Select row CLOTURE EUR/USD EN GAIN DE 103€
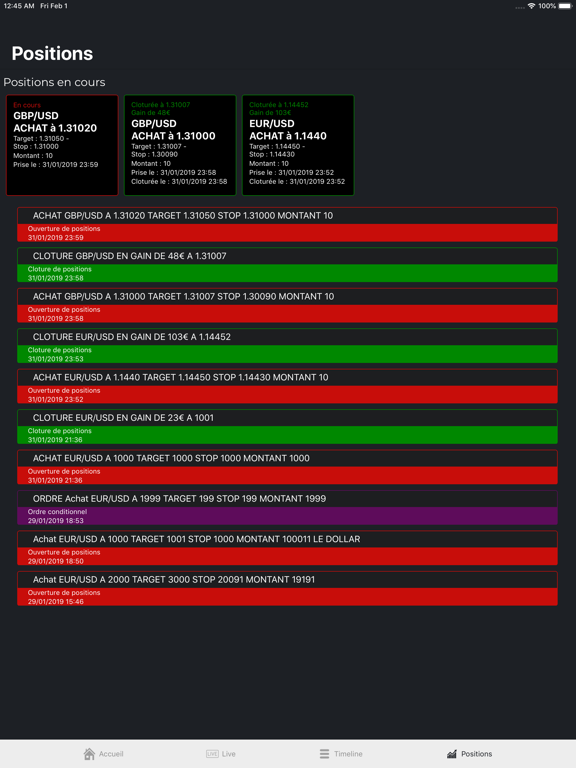 288,346
